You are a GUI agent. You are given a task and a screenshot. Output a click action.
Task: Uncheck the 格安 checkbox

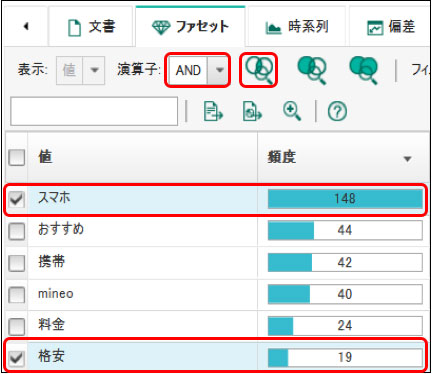(17, 358)
